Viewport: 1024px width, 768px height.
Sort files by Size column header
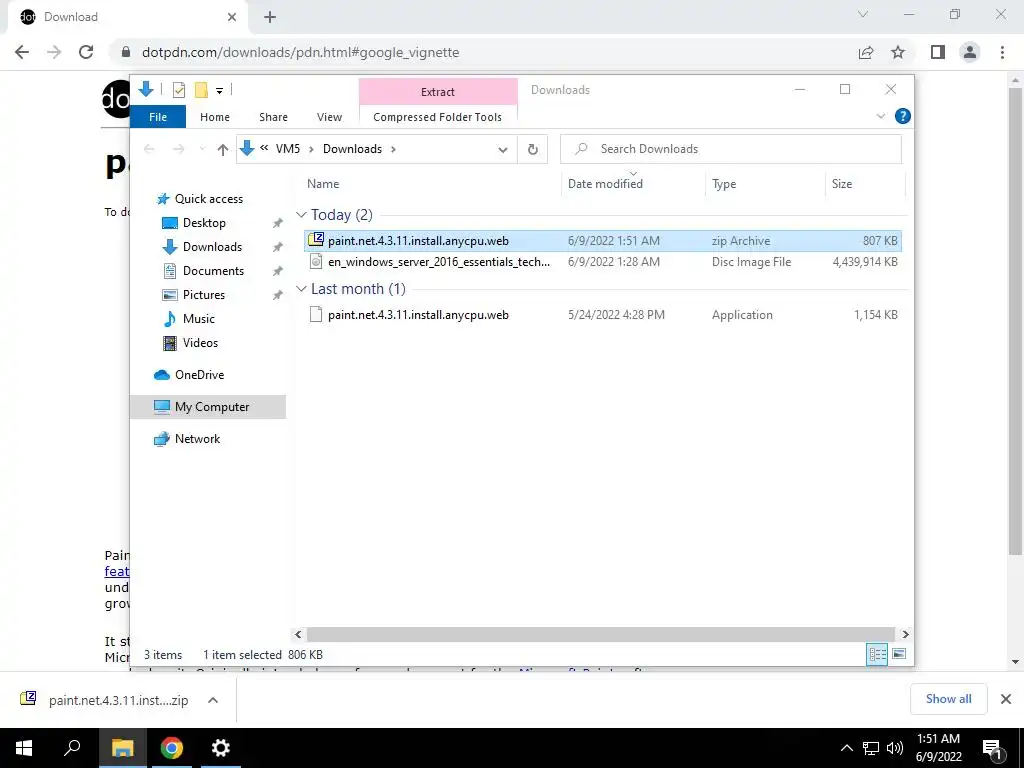tap(842, 184)
